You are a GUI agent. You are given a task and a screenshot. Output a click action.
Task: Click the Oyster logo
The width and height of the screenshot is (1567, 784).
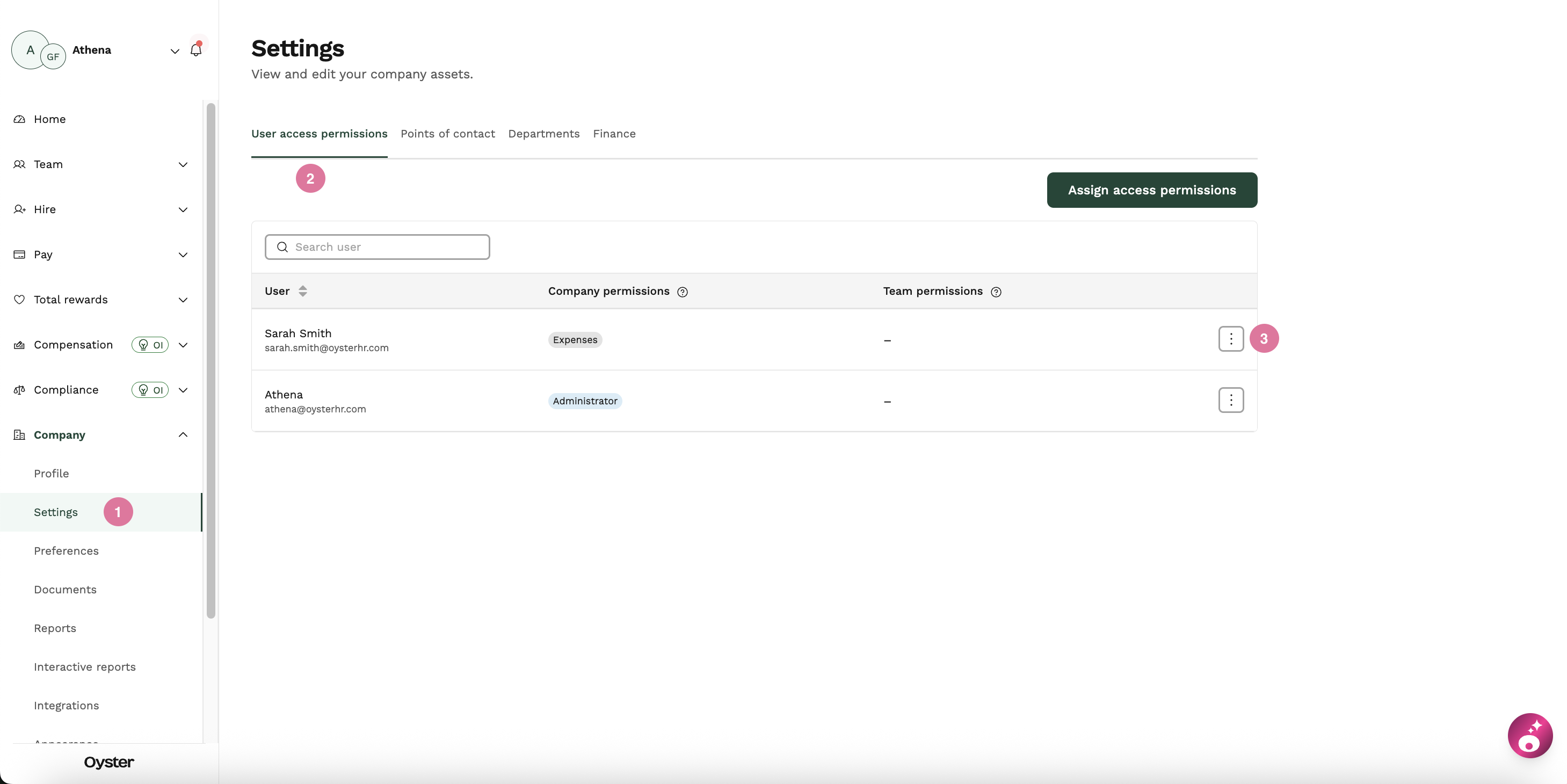click(x=109, y=762)
